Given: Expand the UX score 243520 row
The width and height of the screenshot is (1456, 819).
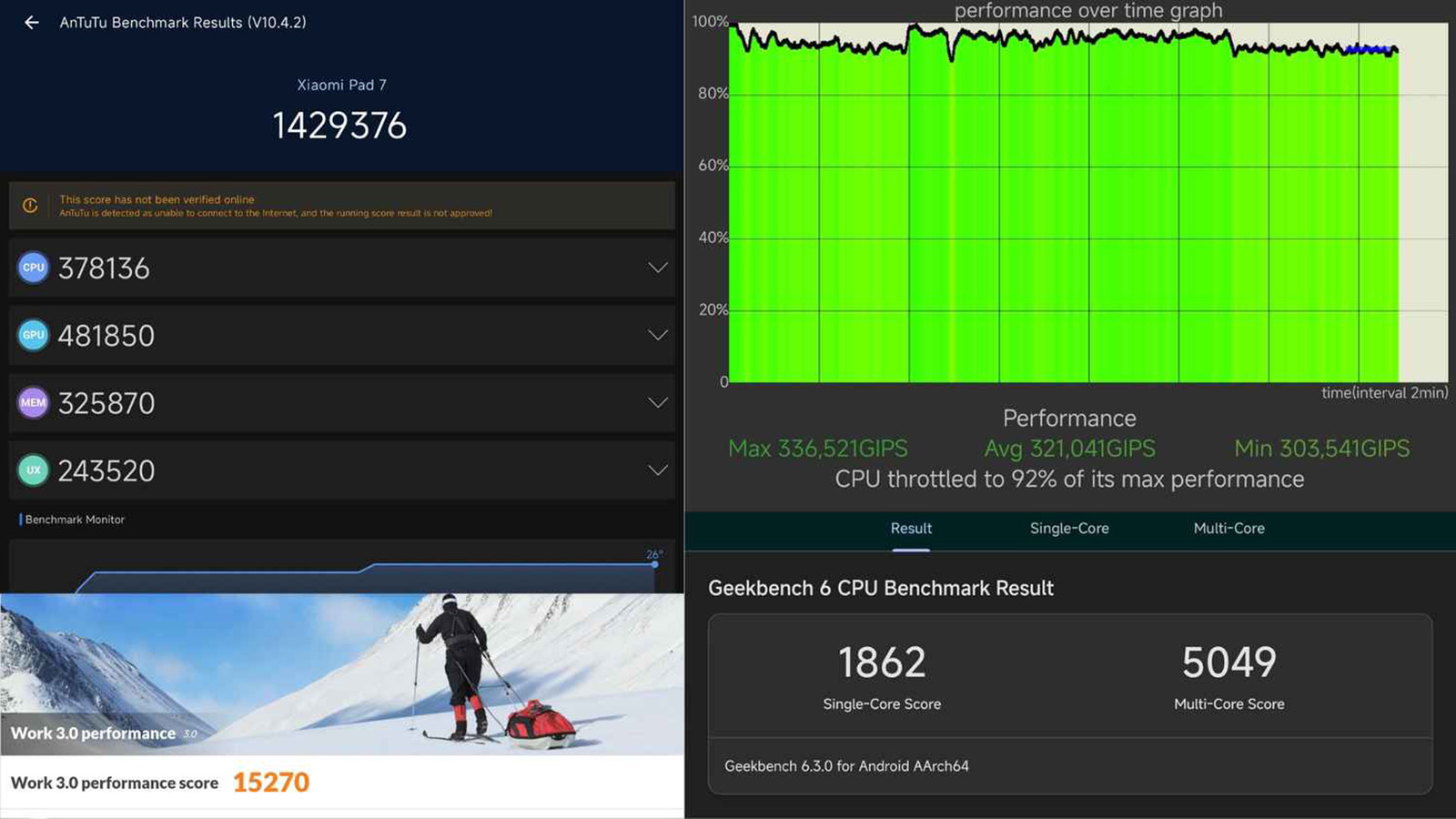Looking at the screenshot, I should pos(658,470).
